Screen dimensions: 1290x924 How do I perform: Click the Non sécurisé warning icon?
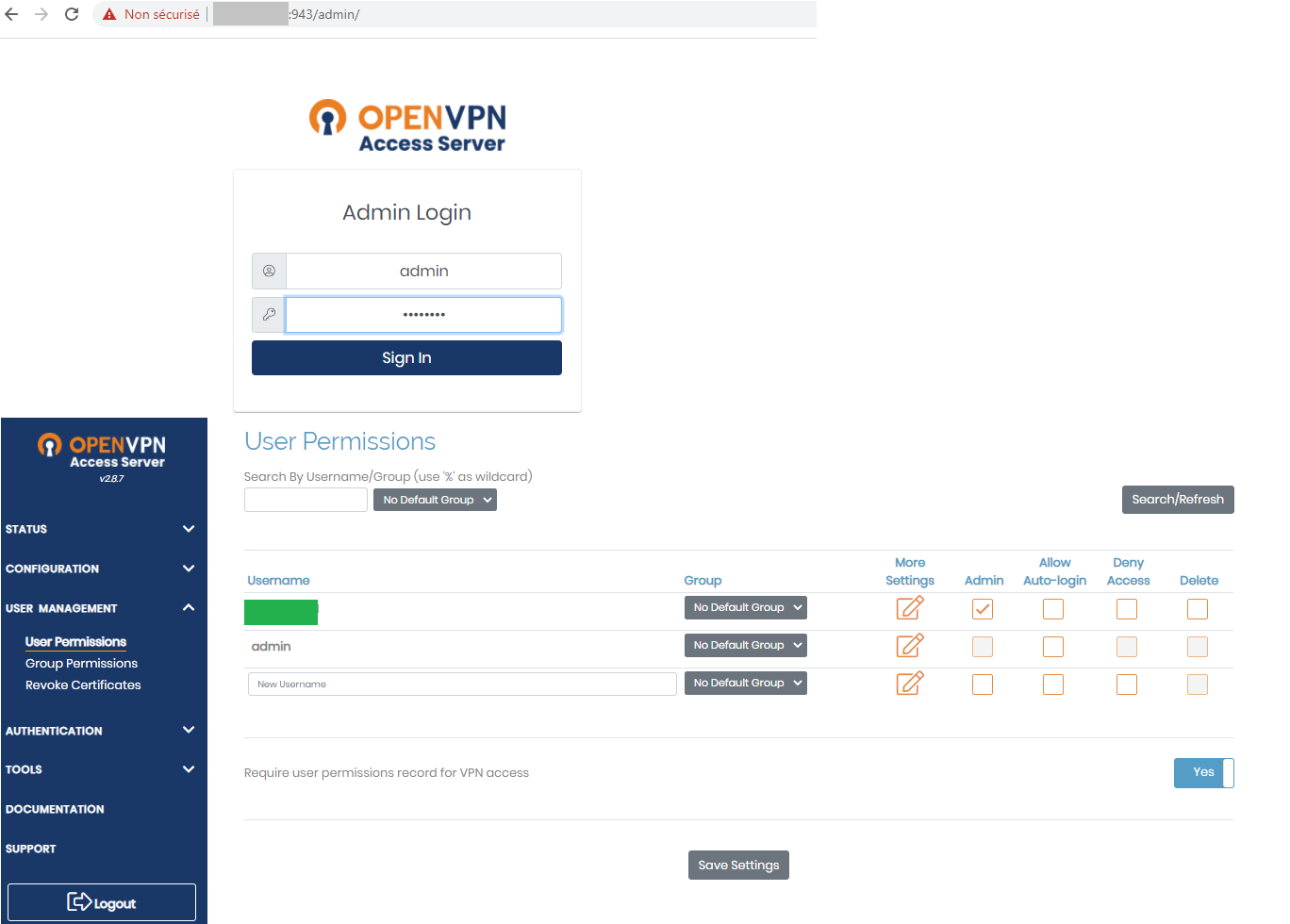click(x=109, y=14)
